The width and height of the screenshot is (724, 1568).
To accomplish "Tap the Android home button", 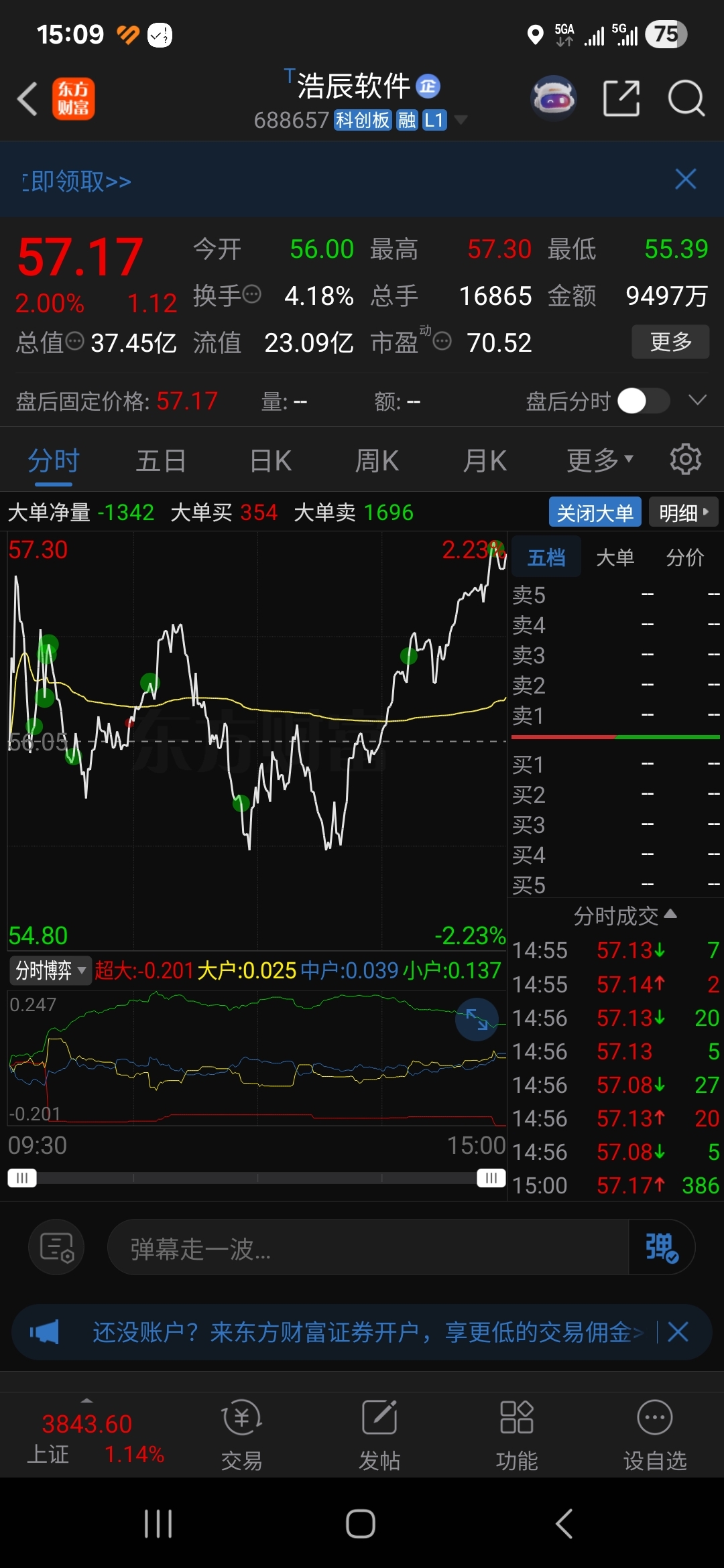I will [361, 1524].
